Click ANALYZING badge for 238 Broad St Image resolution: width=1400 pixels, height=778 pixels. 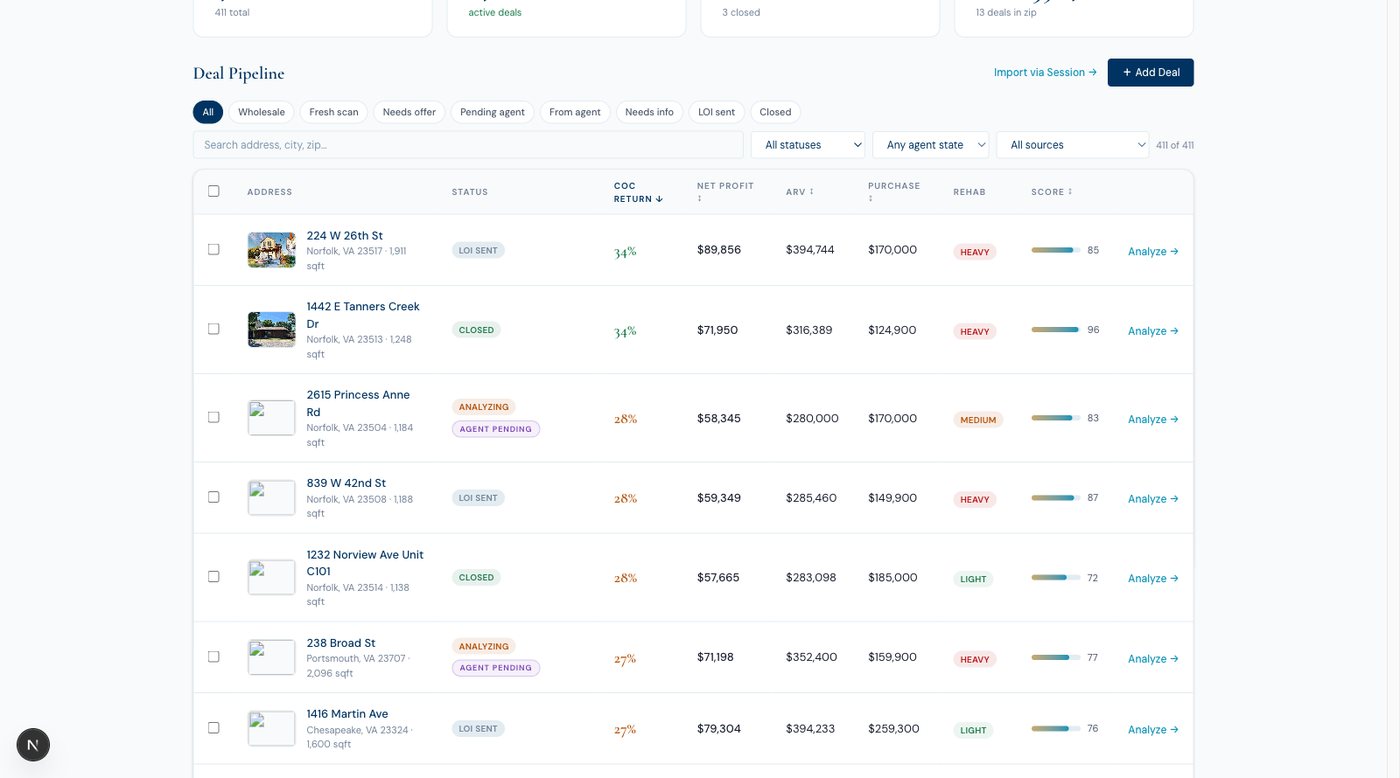coord(484,646)
